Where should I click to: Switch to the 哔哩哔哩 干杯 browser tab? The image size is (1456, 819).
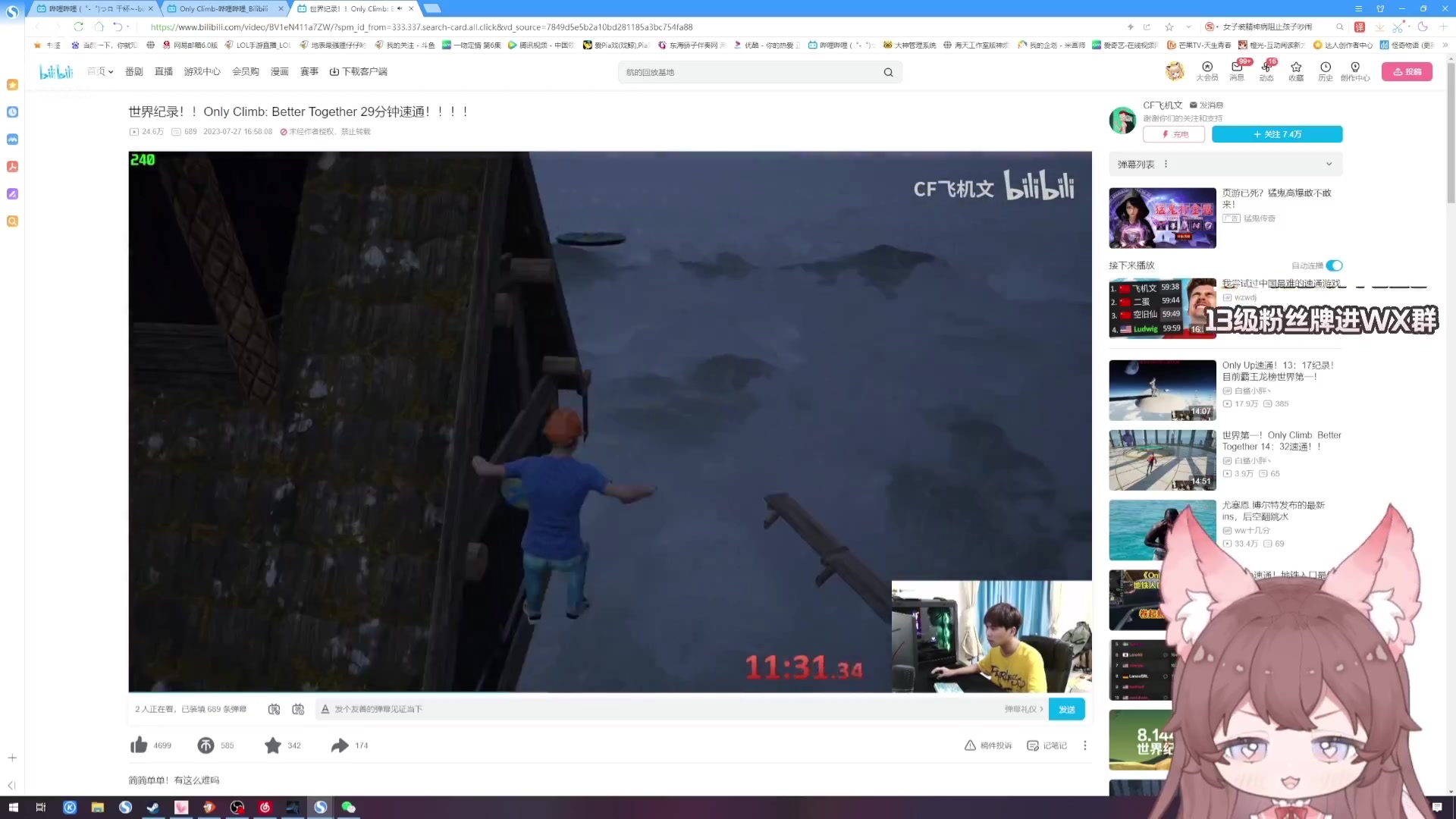(x=96, y=8)
